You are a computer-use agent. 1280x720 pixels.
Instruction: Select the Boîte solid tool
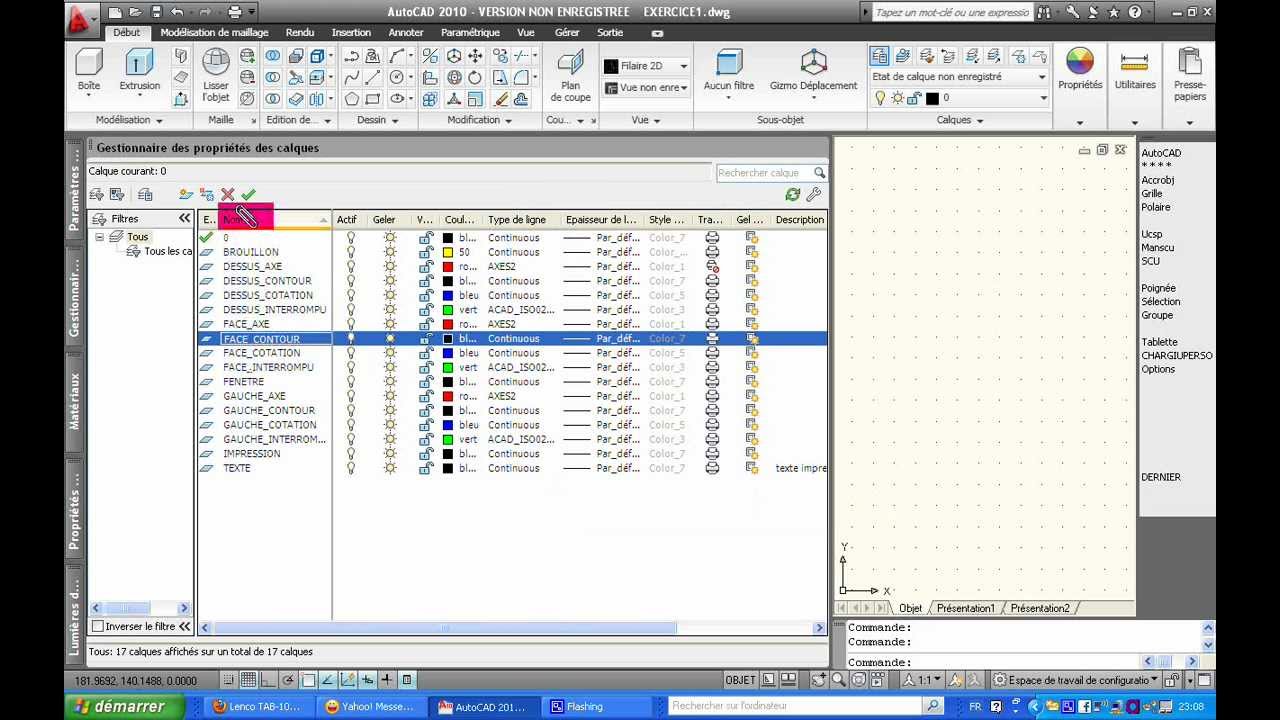click(x=89, y=70)
